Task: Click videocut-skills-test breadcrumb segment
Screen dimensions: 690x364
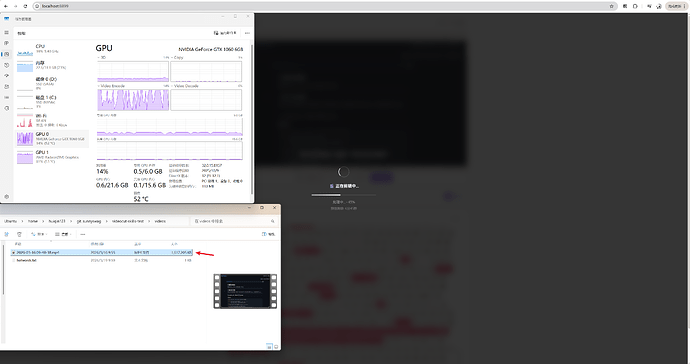Action: 128,221
